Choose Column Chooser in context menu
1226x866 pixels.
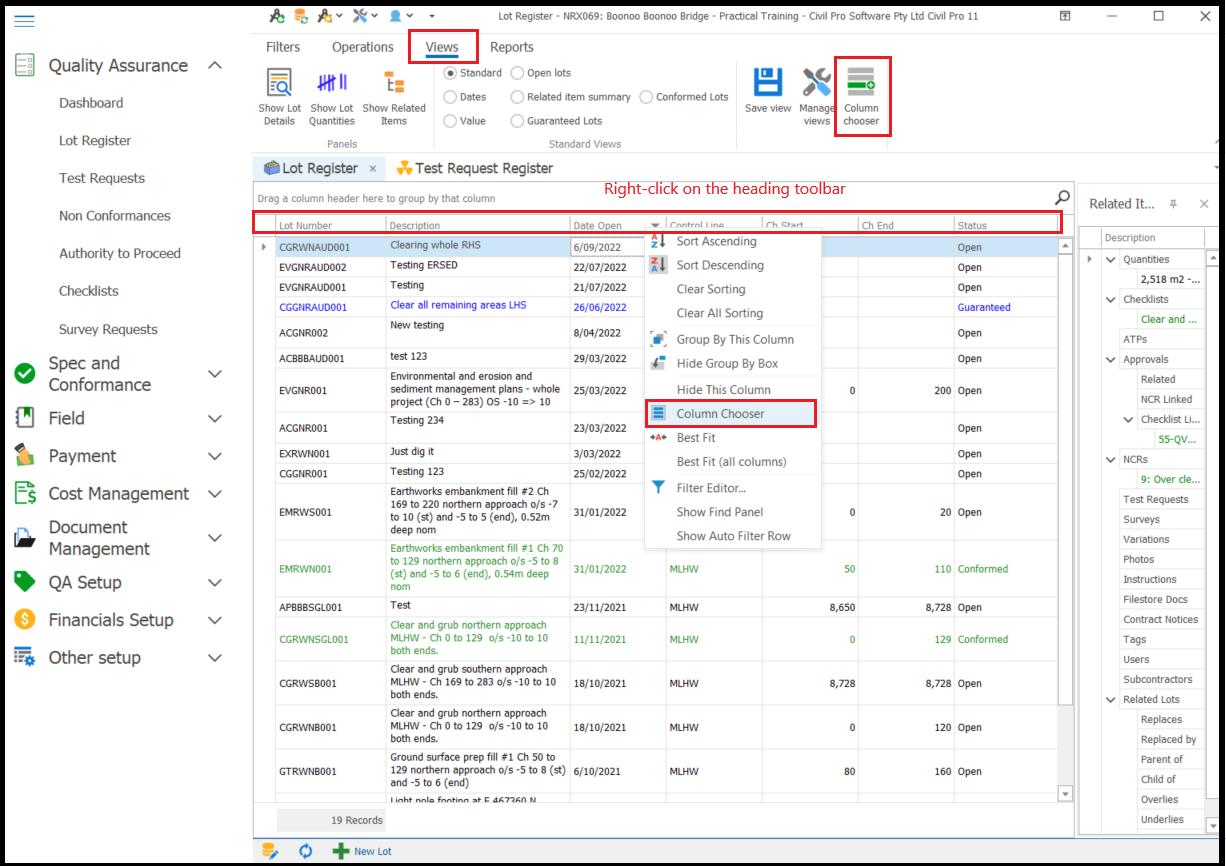coord(733,414)
